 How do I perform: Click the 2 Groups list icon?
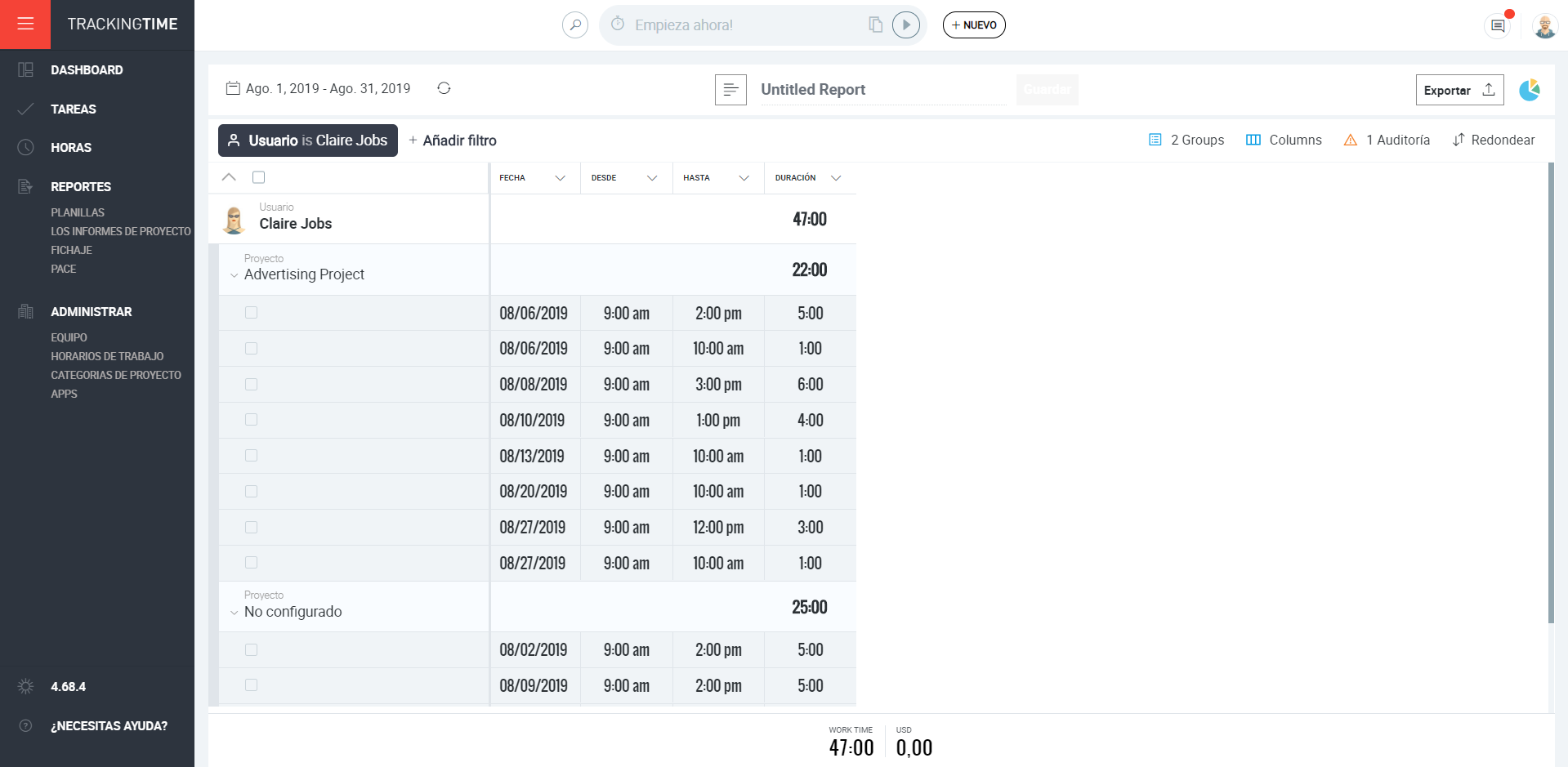1155,140
